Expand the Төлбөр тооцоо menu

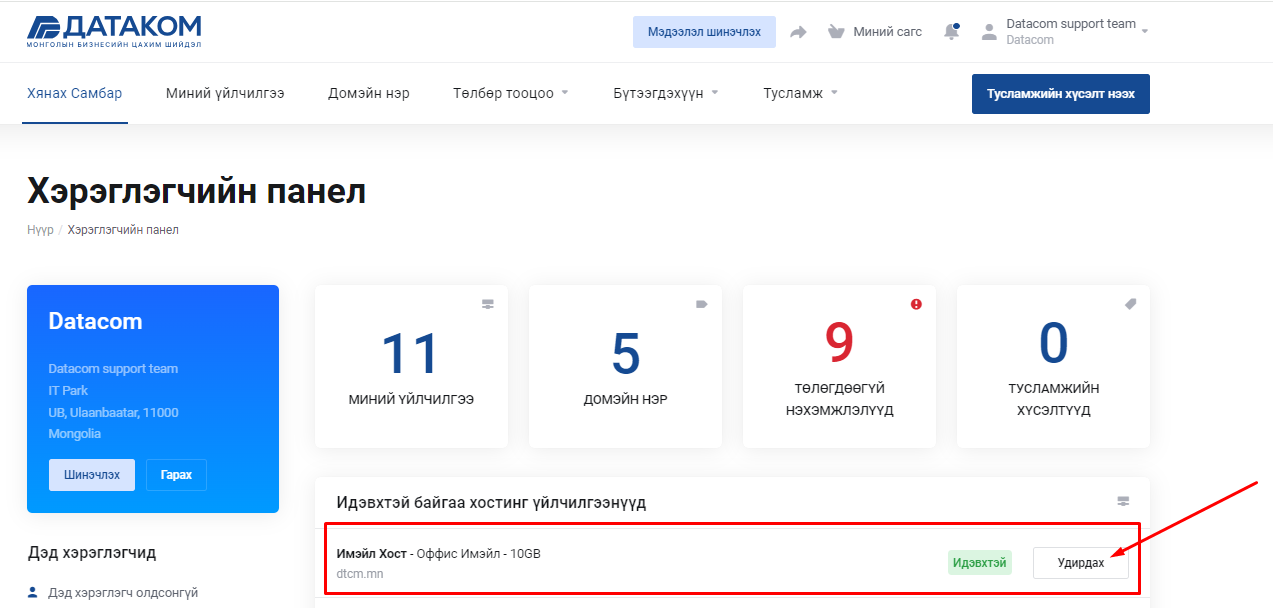(x=510, y=93)
